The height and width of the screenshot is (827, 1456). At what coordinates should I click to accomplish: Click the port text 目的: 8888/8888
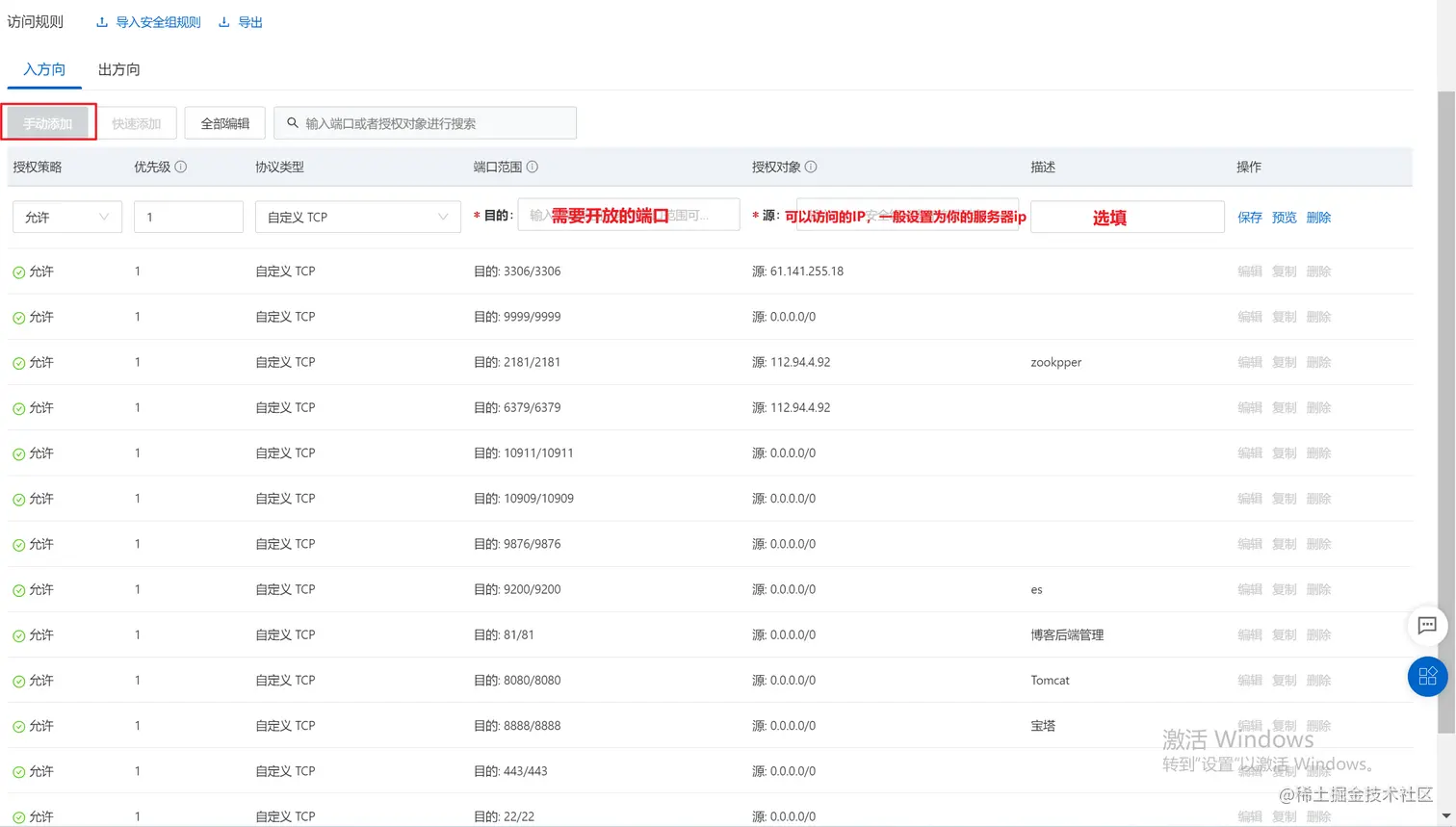517,726
